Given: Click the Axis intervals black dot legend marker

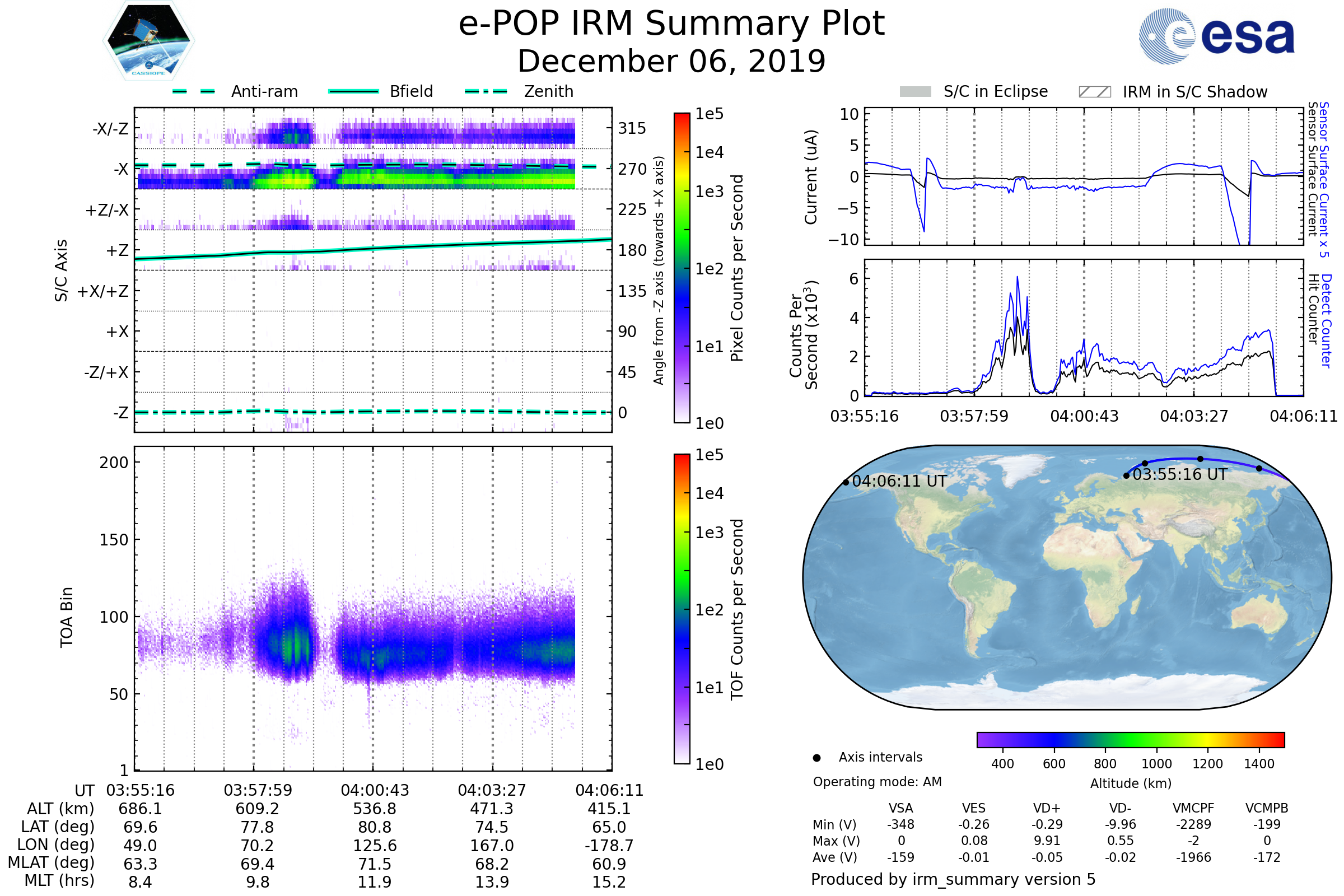Looking at the screenshot, I should pos(816,758).
